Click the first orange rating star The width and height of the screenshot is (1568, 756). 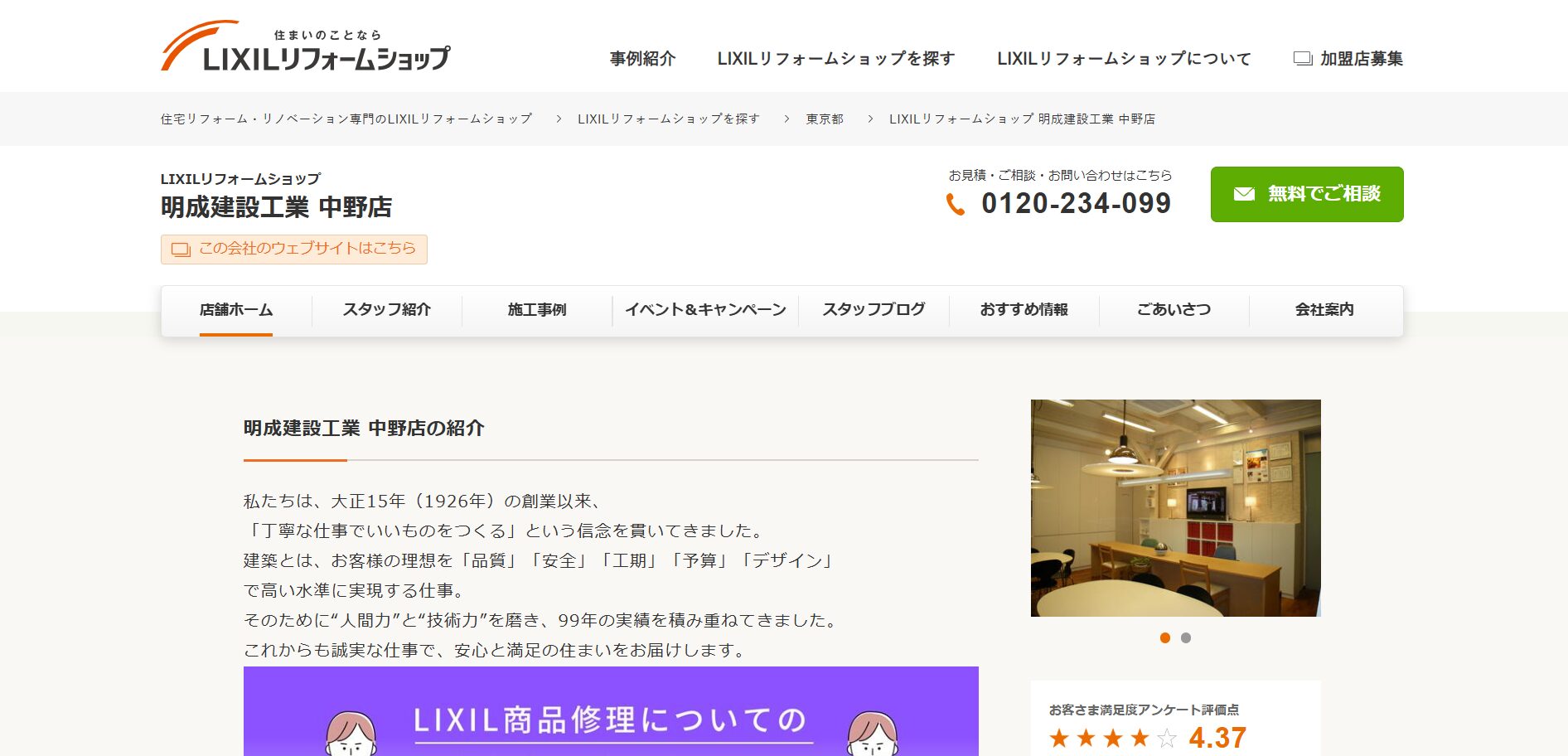pyautogui.click(x=1059, y=738)
